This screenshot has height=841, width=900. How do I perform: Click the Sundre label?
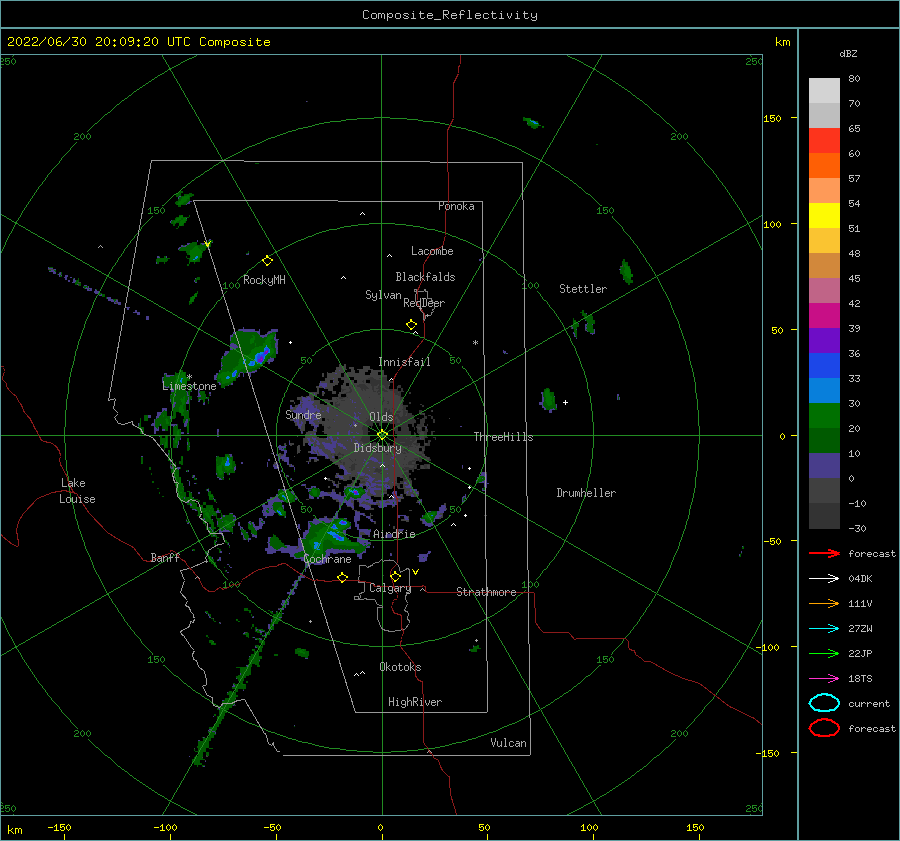(x=303, y=414)
